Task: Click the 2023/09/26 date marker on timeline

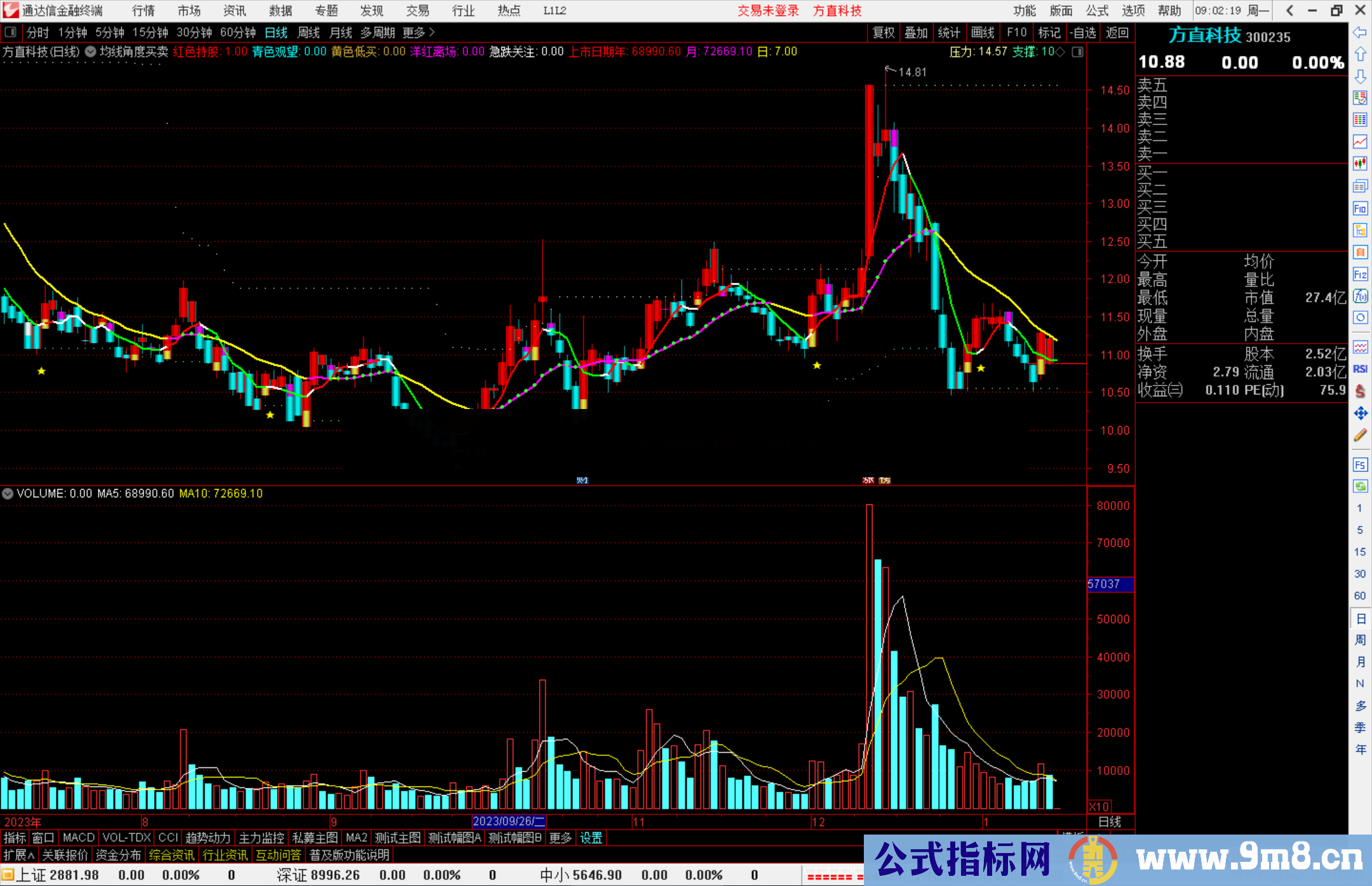Action: click(509, 821)
